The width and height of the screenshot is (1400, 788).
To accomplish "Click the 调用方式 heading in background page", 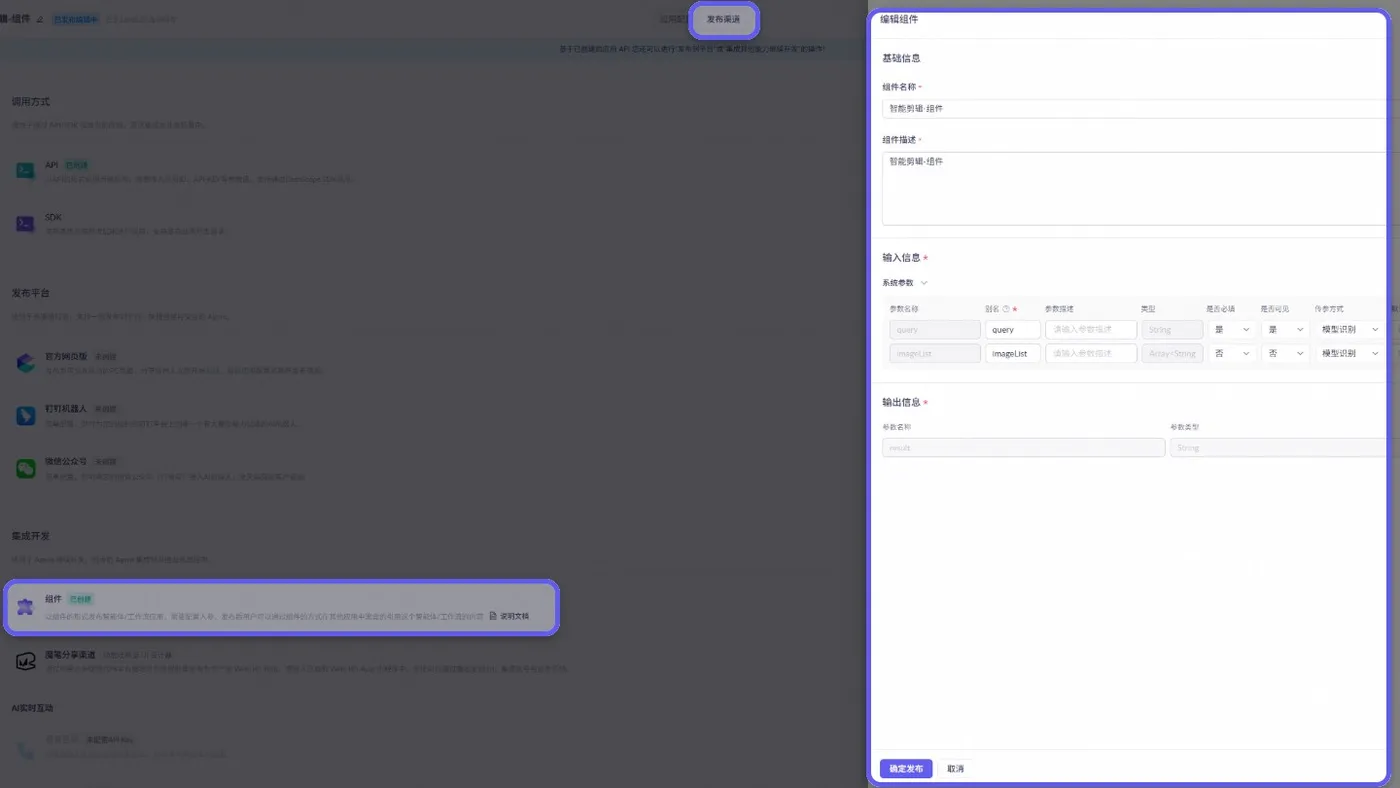I will [x=30, y=102].
